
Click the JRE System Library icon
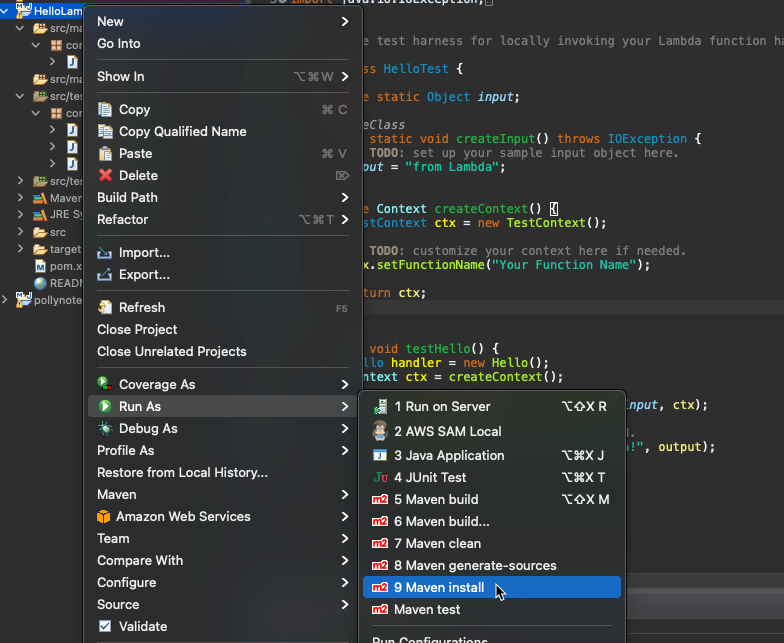40,215
